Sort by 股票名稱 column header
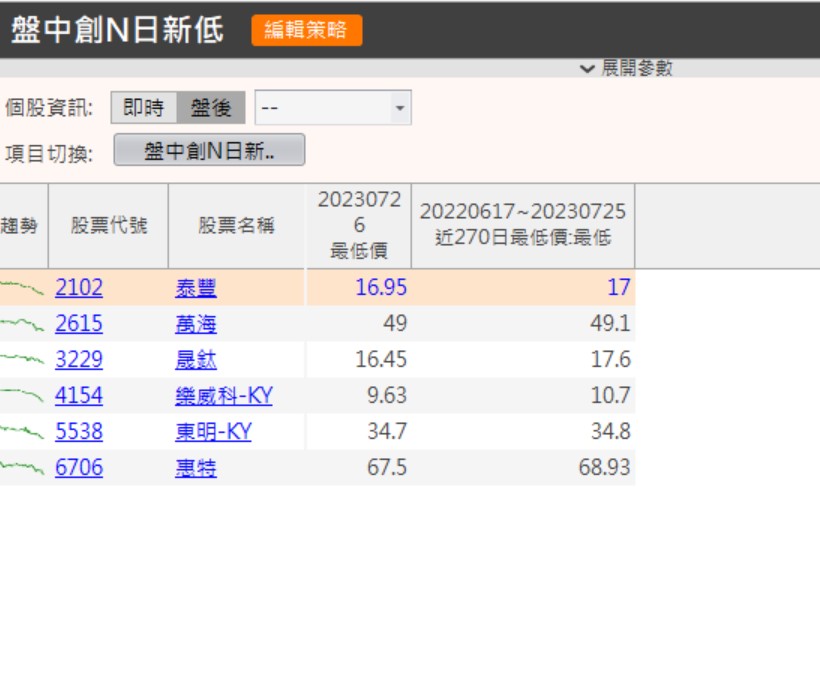This screenshot has height=682, width=820. tap(236, 226)
